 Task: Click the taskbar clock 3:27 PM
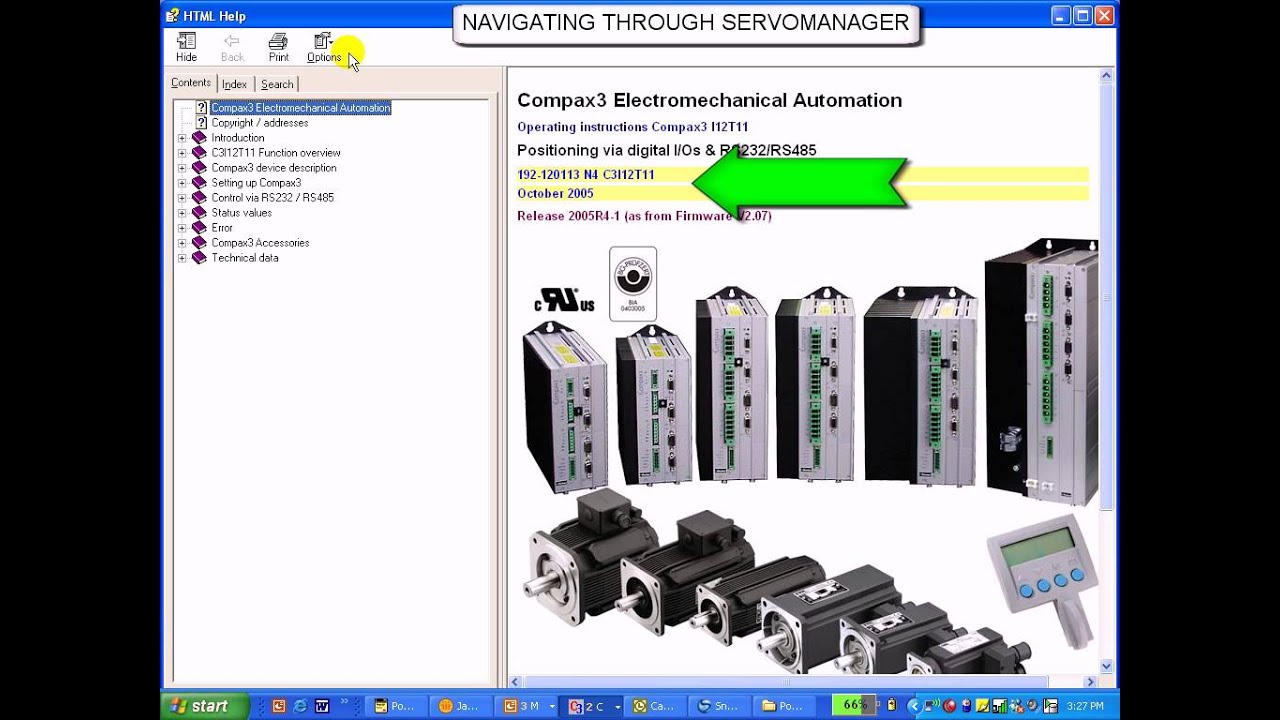point(1086,706)
